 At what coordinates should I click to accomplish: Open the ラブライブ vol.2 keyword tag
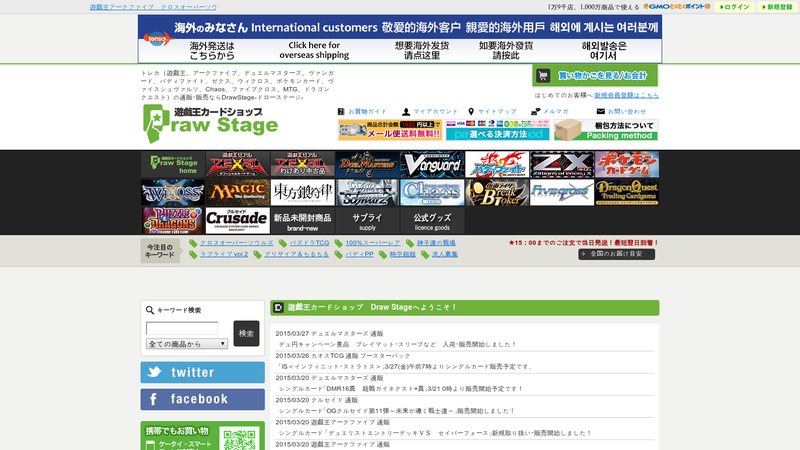coord(223,254)
